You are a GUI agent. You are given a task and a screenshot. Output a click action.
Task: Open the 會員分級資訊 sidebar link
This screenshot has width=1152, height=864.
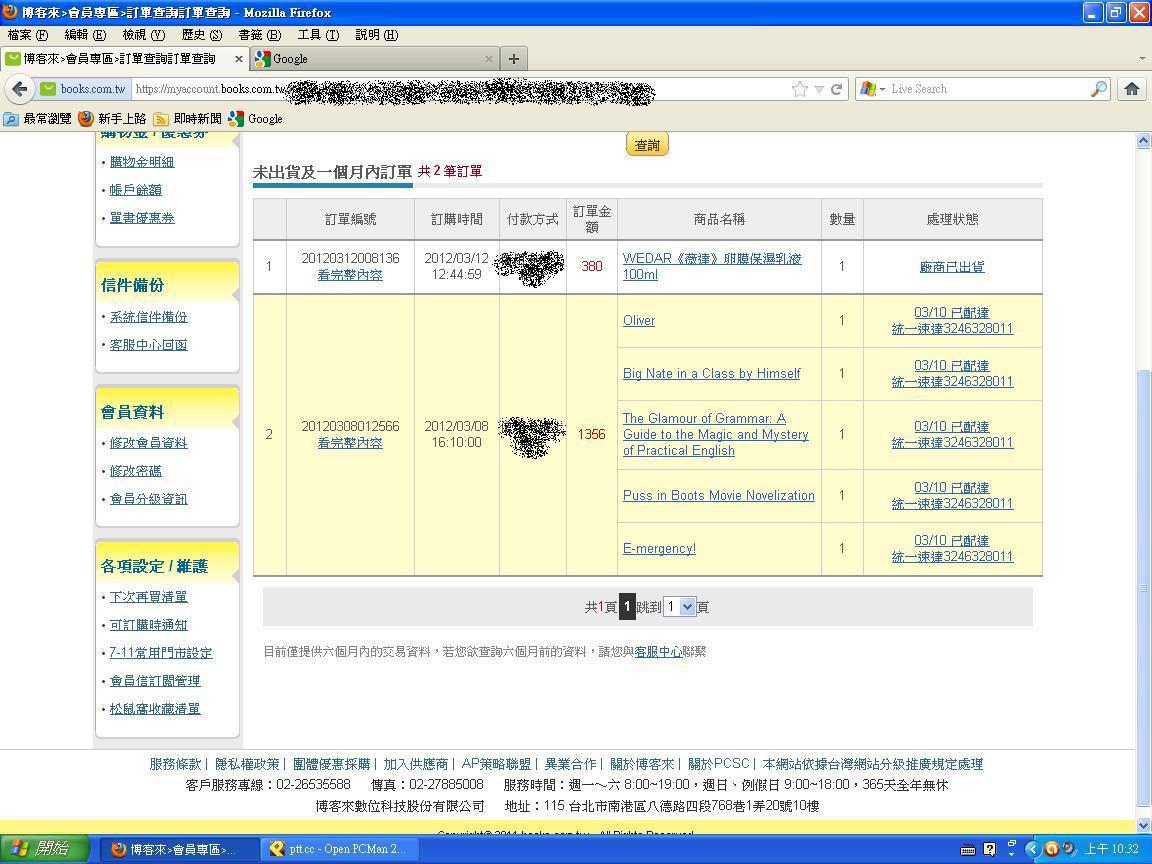148,499
